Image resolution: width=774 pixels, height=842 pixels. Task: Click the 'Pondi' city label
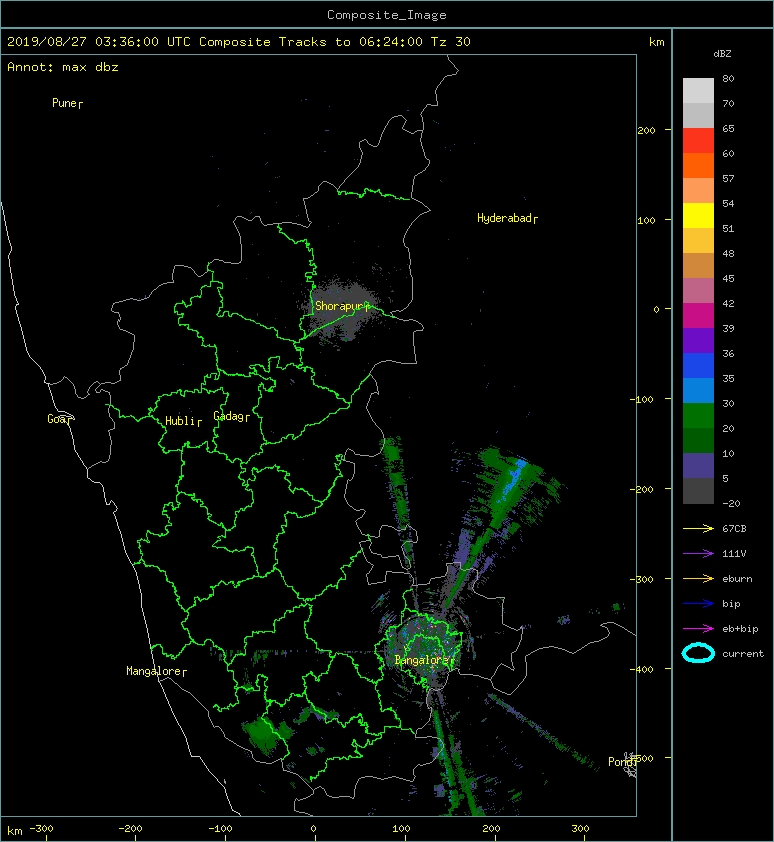[620, 762]
